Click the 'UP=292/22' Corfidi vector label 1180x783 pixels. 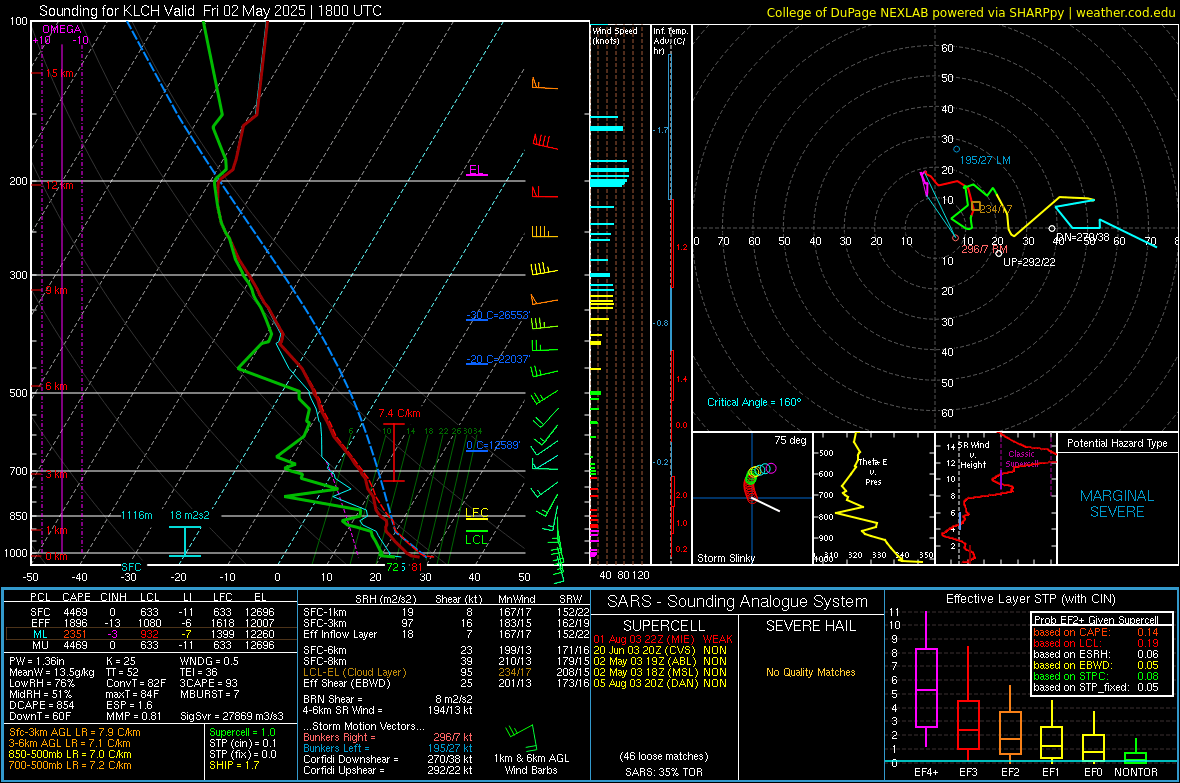(1029, 262)
